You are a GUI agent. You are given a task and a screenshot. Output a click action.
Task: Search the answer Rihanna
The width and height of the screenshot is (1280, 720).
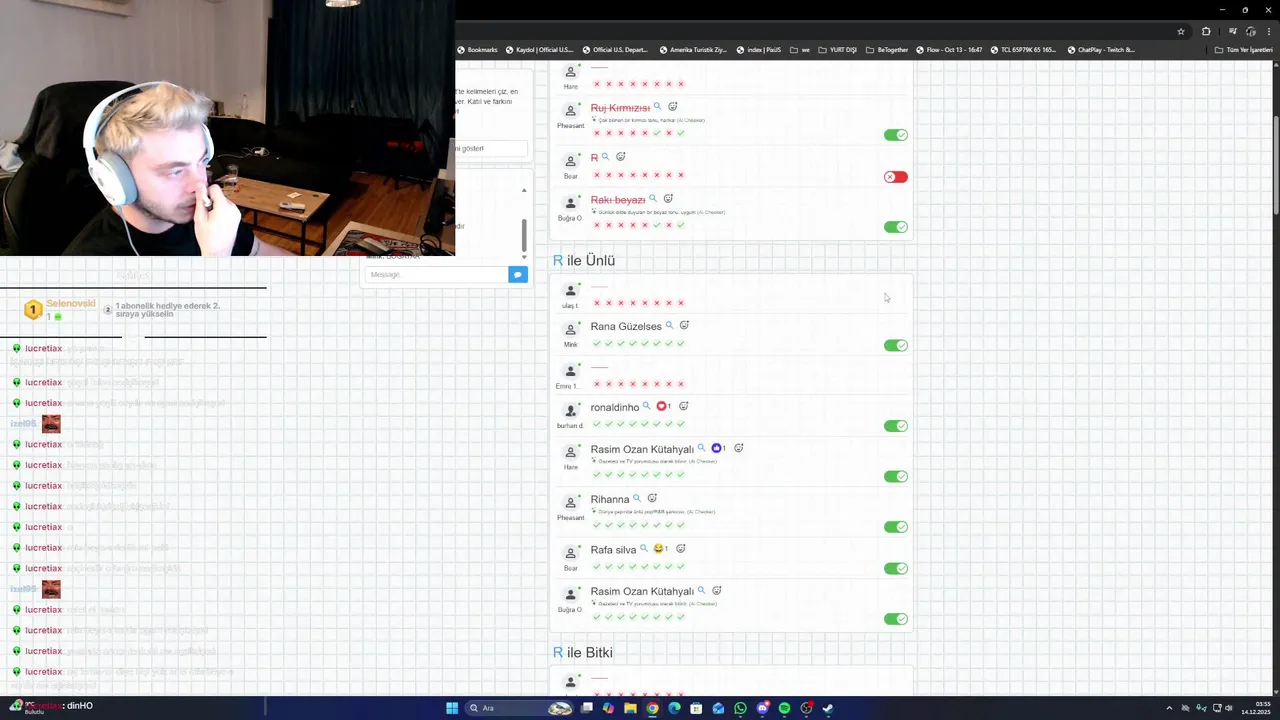637,498
